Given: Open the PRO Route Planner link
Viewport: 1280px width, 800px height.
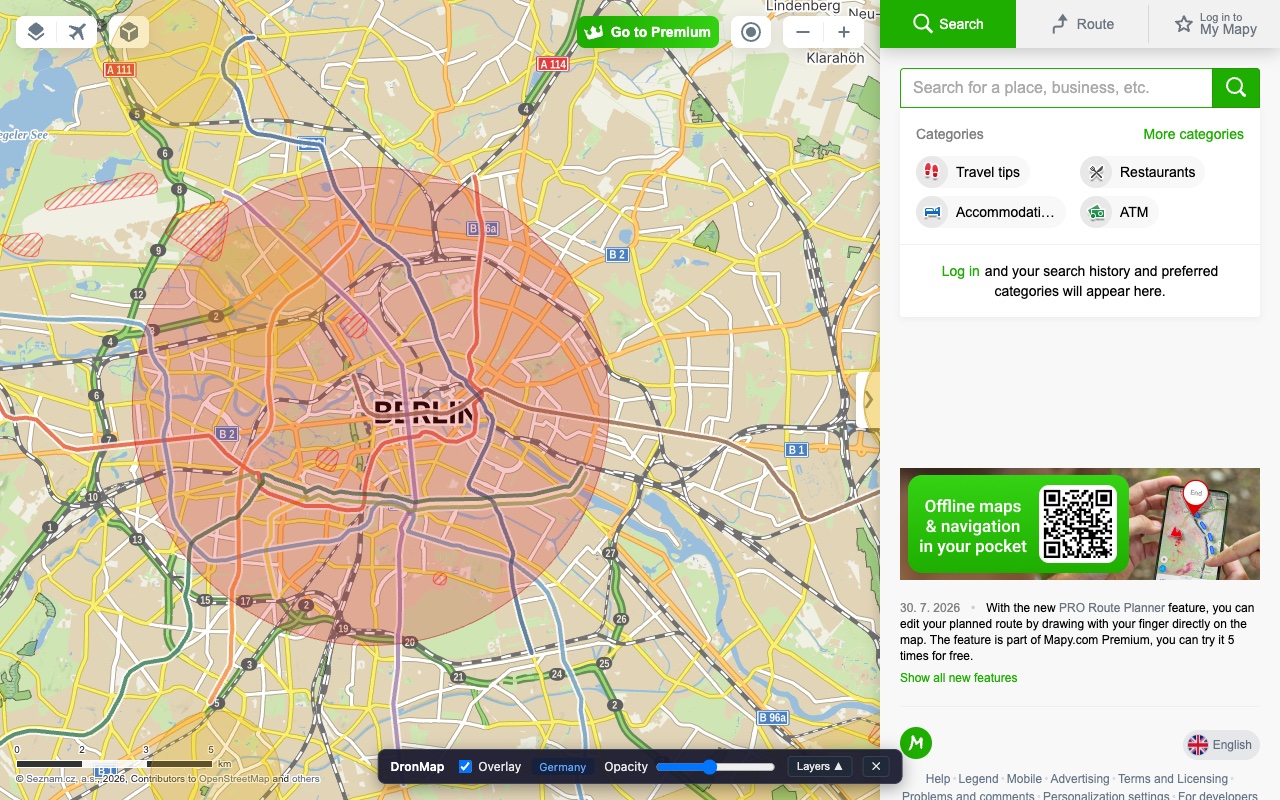Looking at the screenshot, I should (x=1112, y=608).
